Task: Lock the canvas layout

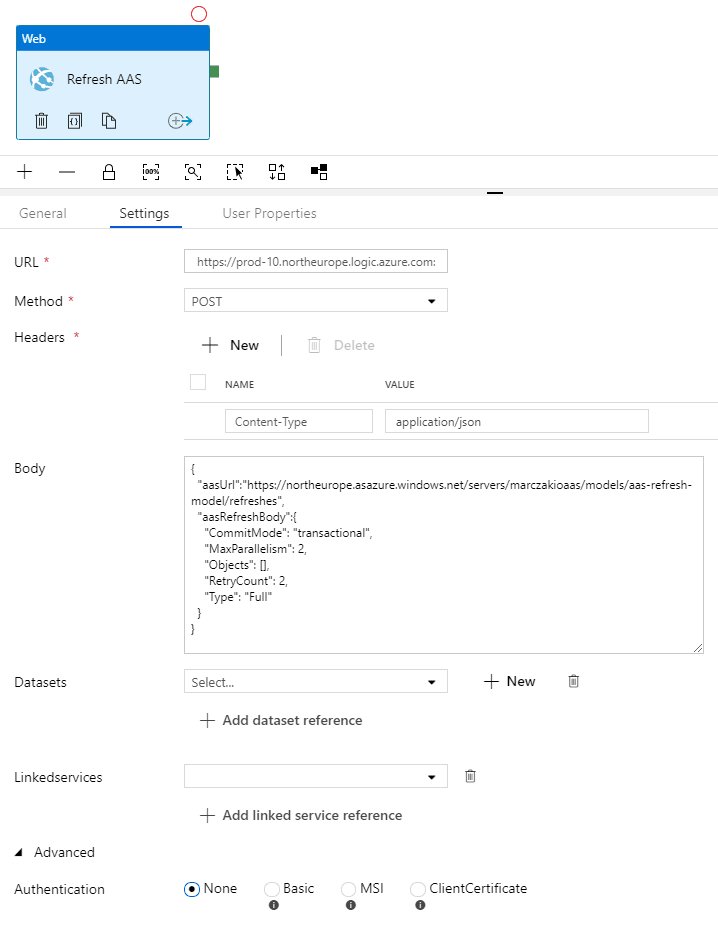Action: tap(109, 172)
